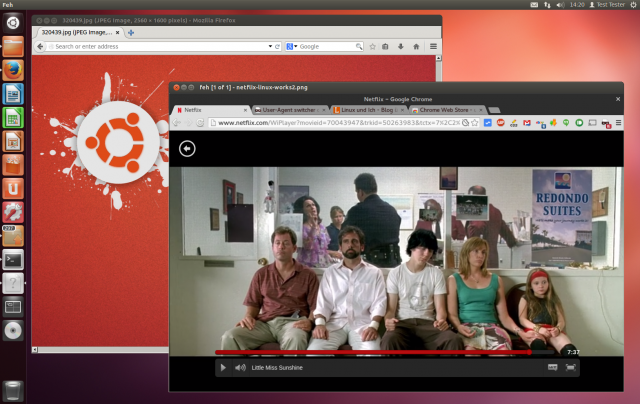Switch to Linux und Ich Blog tab
Viewport: 640px width, 404px height.
[x=367, y=110]
